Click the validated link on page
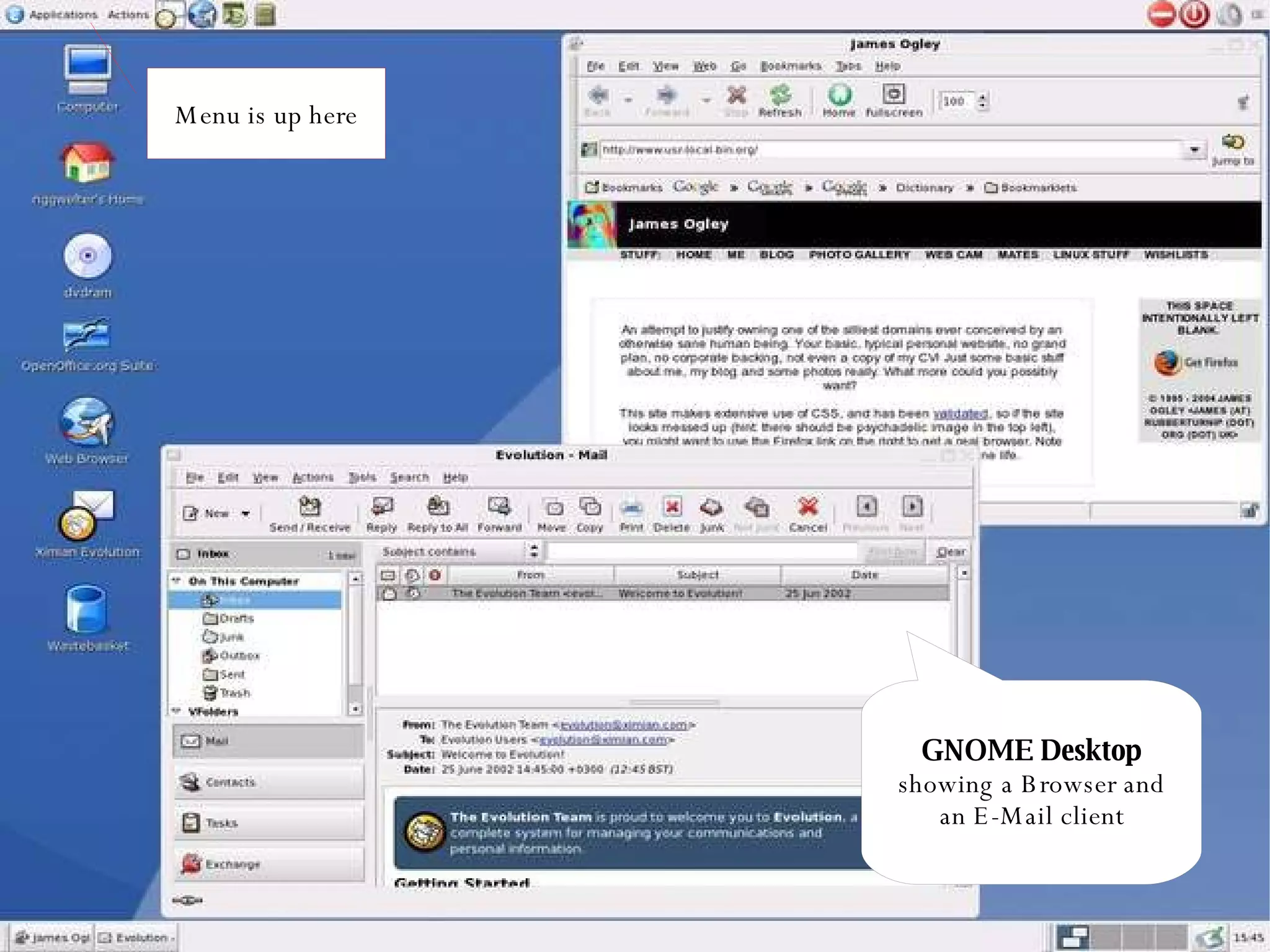1270x952 pixels. click(960, 413)
